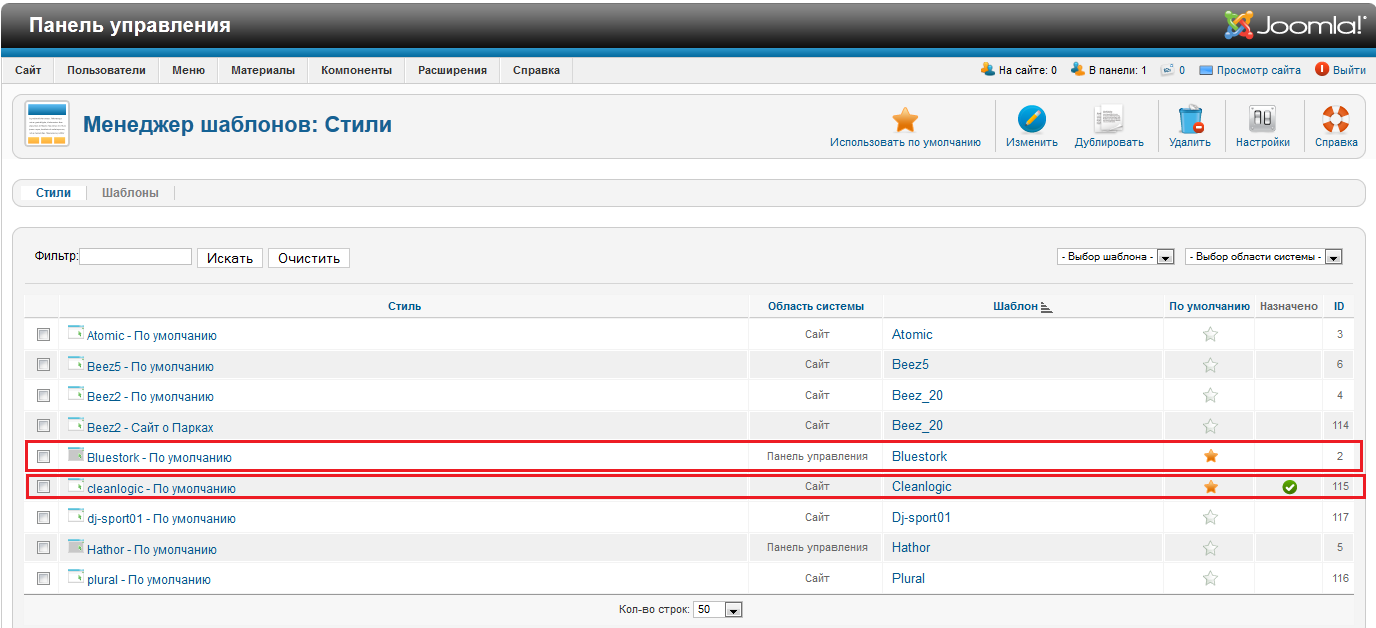Open the 'Меню' menu
Viewport: 1376px width, 628px height.
pyautogui.click(x=188, y=70)
